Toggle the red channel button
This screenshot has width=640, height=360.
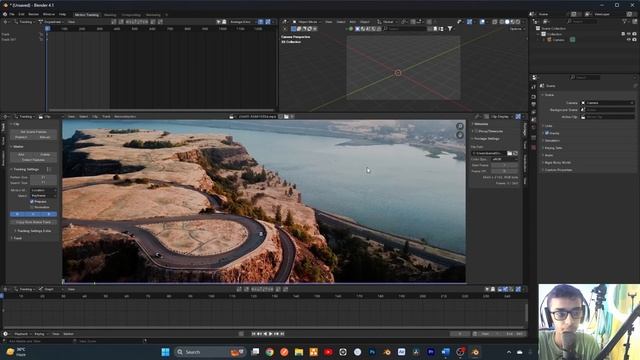coord(18,214)
